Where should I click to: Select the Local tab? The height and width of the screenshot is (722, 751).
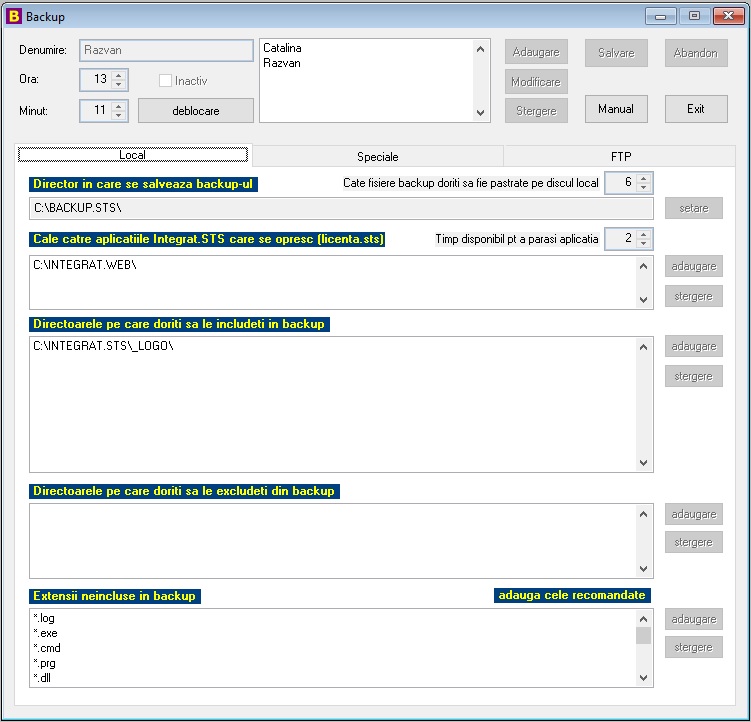click(x=133, y=155)
